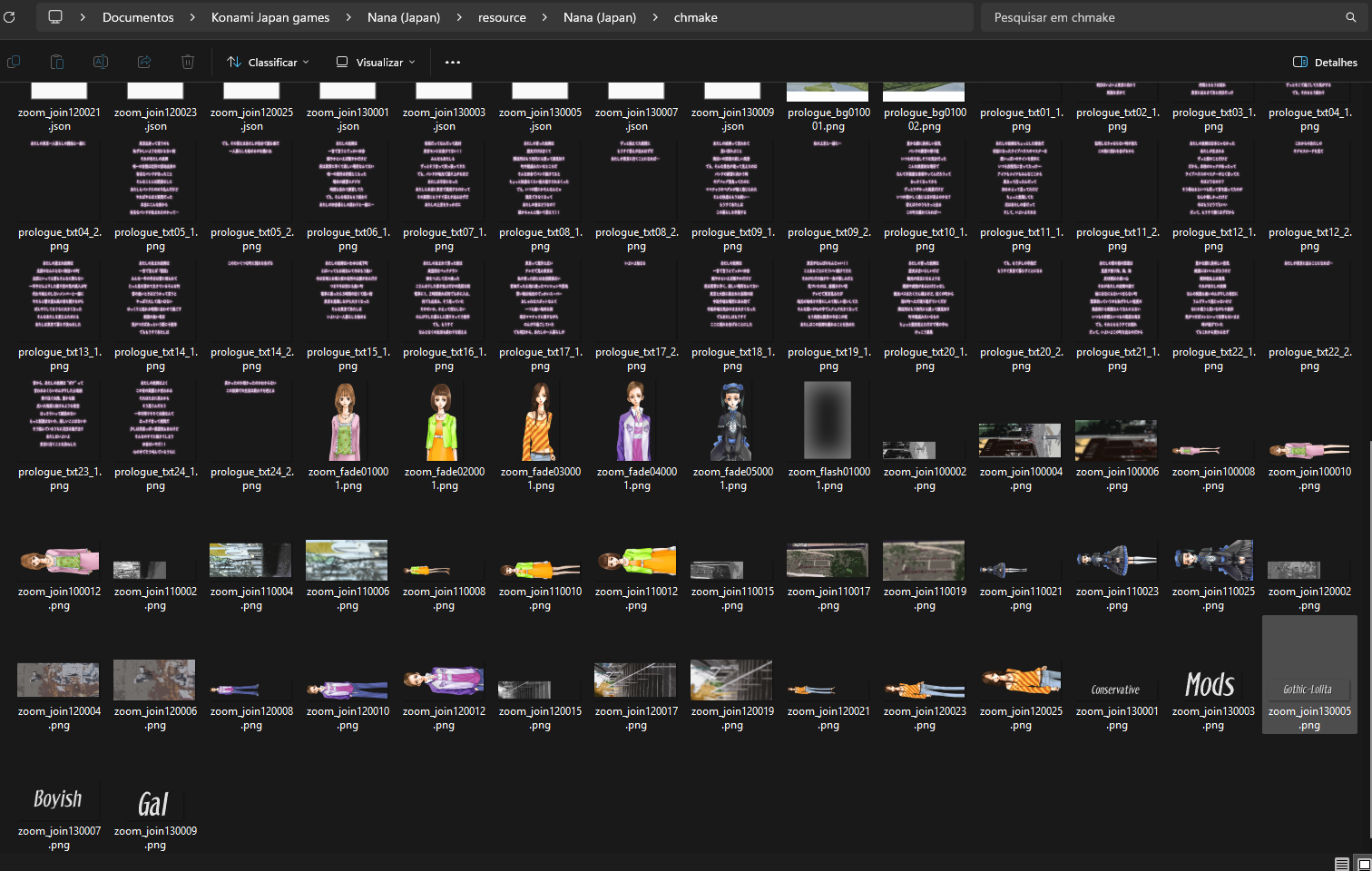
Task: Click the file name prologue_txt22_2.png
Action: coord(1309,359)
